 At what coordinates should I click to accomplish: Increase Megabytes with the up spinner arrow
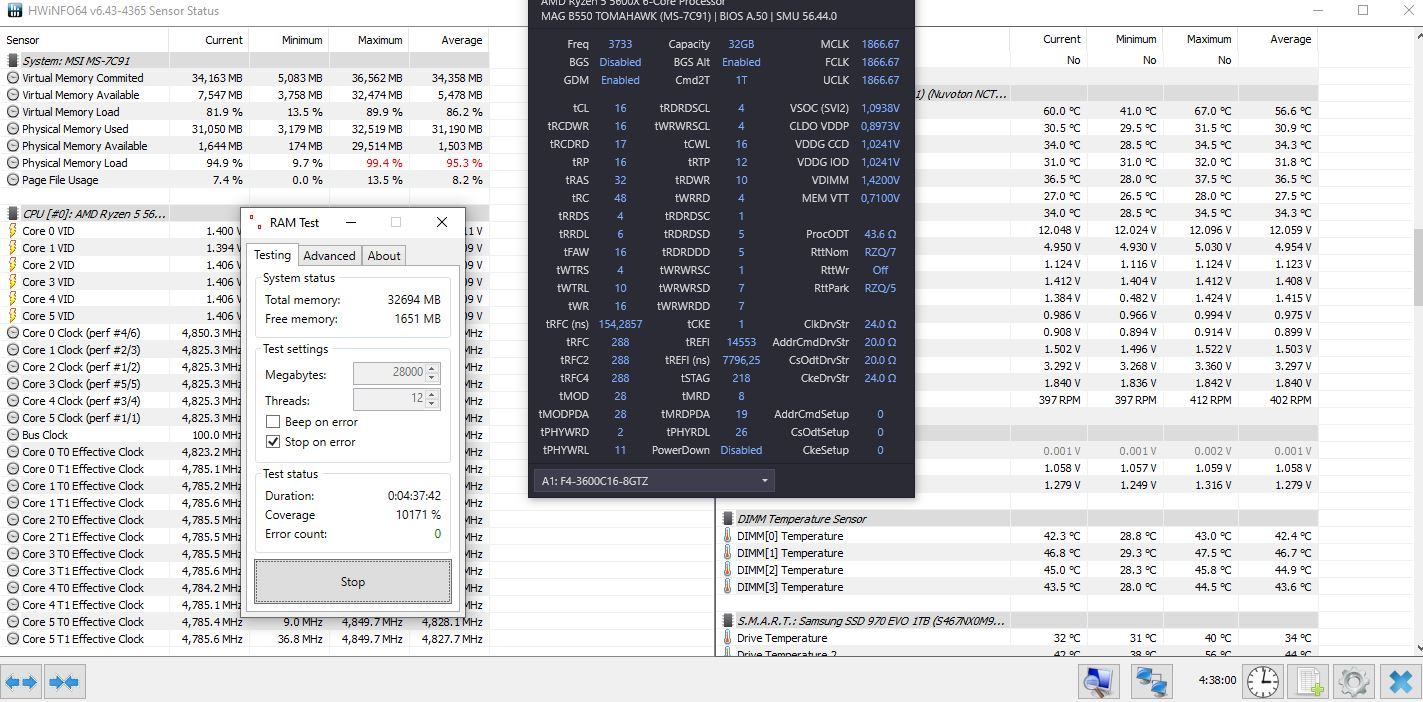[432, 368]
